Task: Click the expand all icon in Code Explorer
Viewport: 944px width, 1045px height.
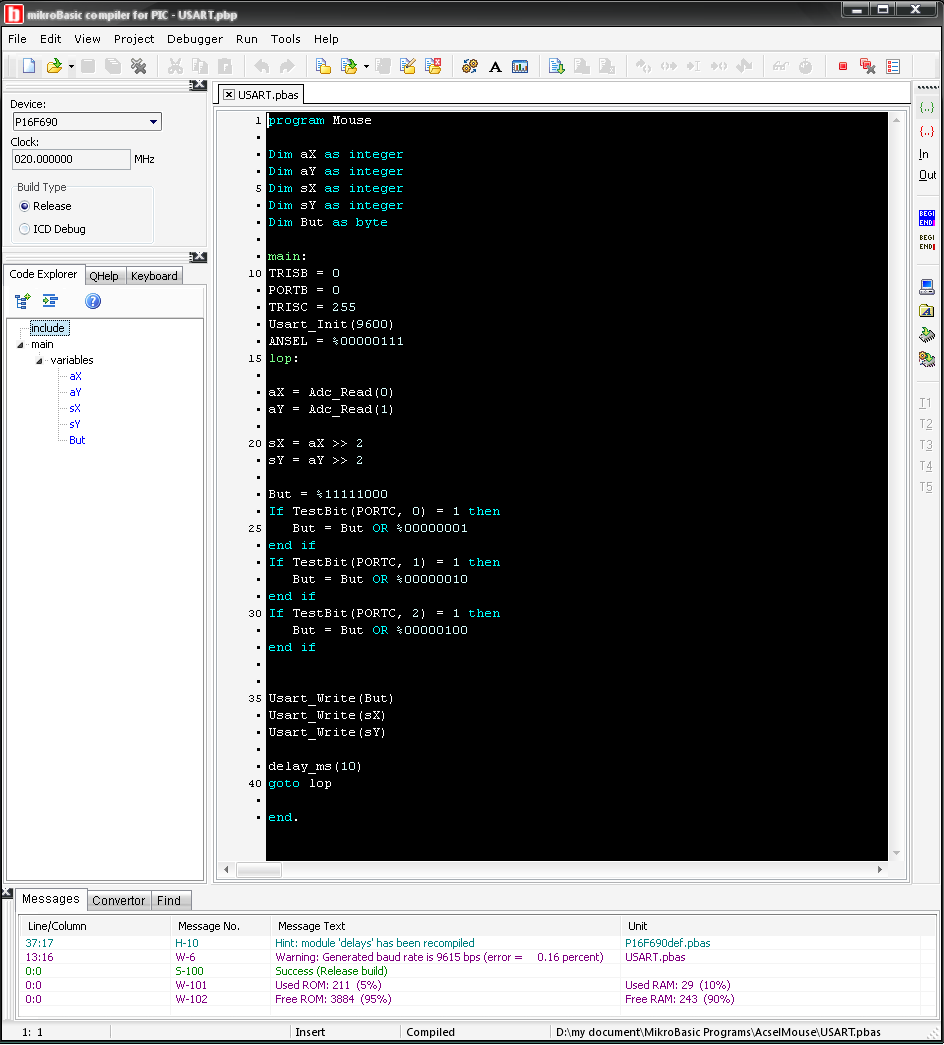Action: click(x=23, y=301)
